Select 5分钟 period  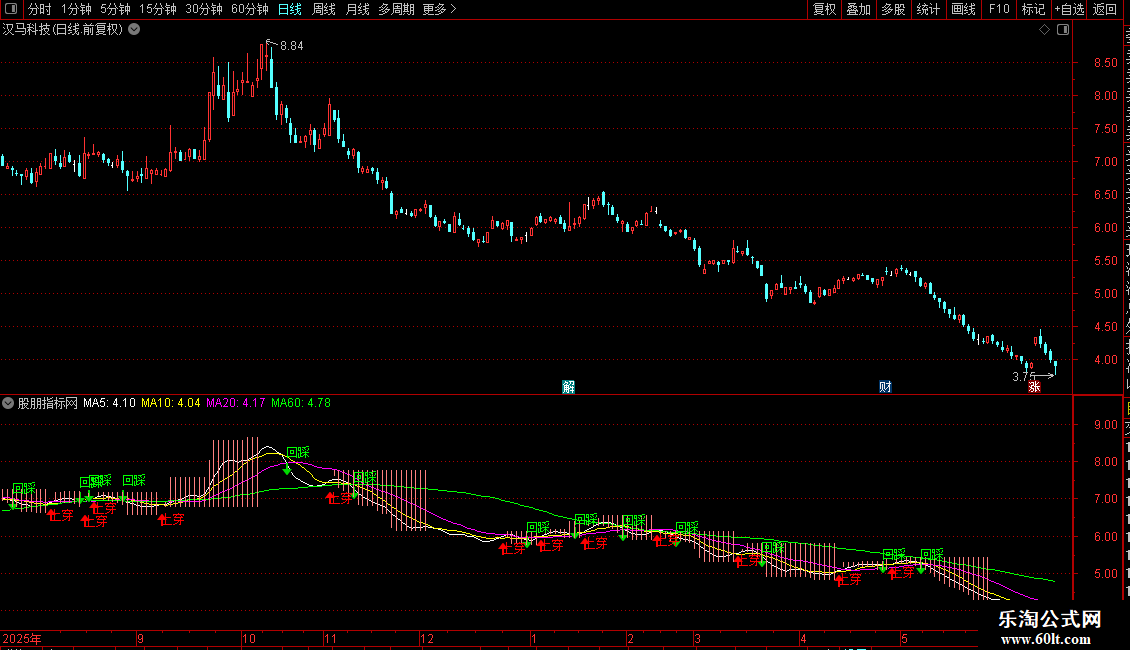[x=115, y=9]
